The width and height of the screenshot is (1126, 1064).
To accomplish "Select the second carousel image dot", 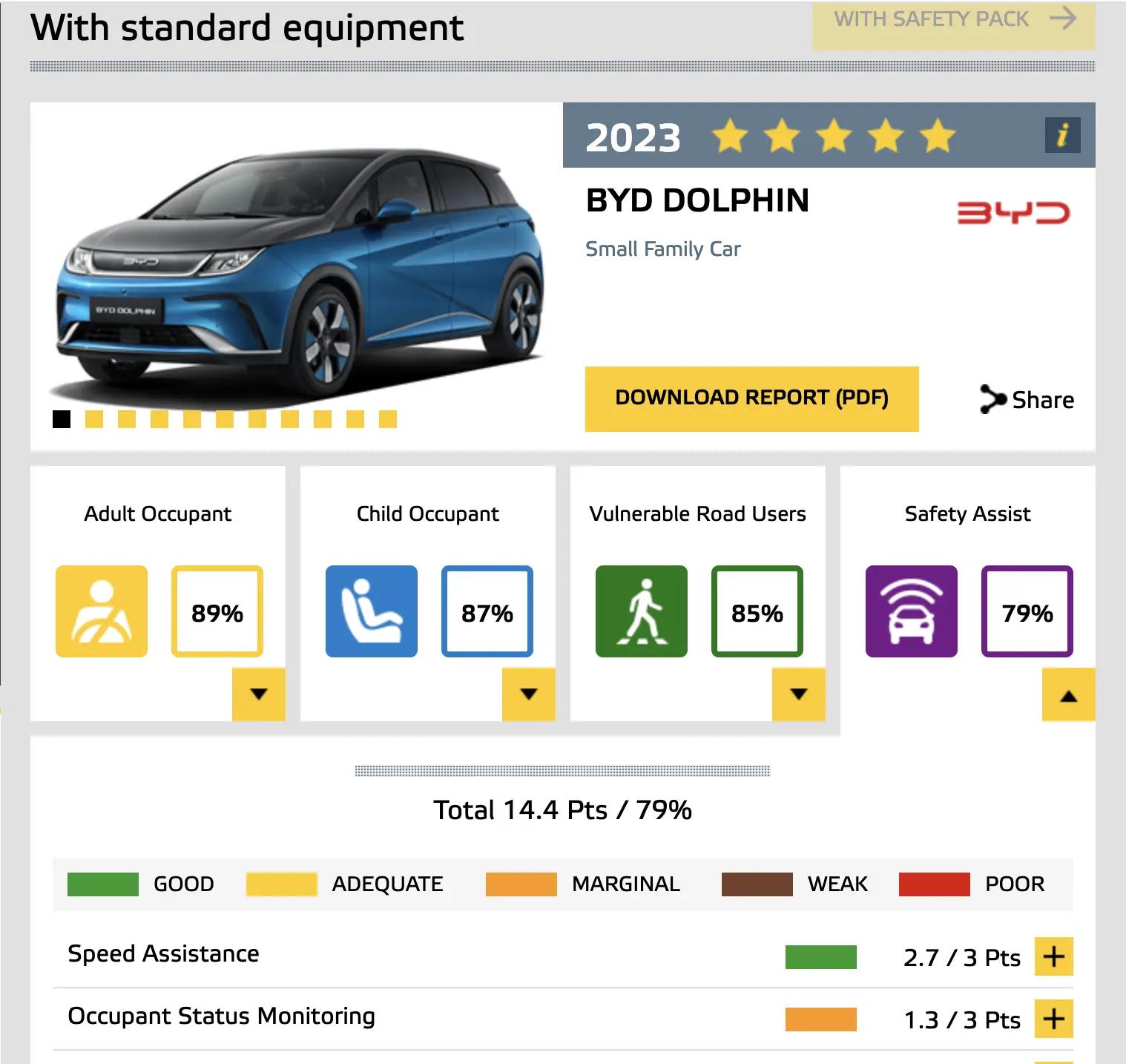I will pyautogui.click(x=94, y=419).
